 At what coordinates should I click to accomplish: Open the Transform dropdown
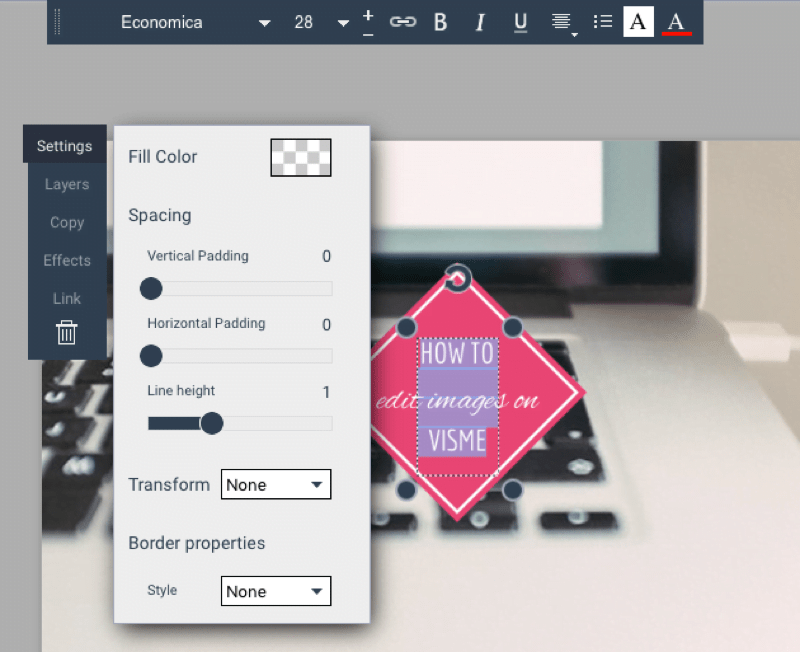tap(276, 484)
